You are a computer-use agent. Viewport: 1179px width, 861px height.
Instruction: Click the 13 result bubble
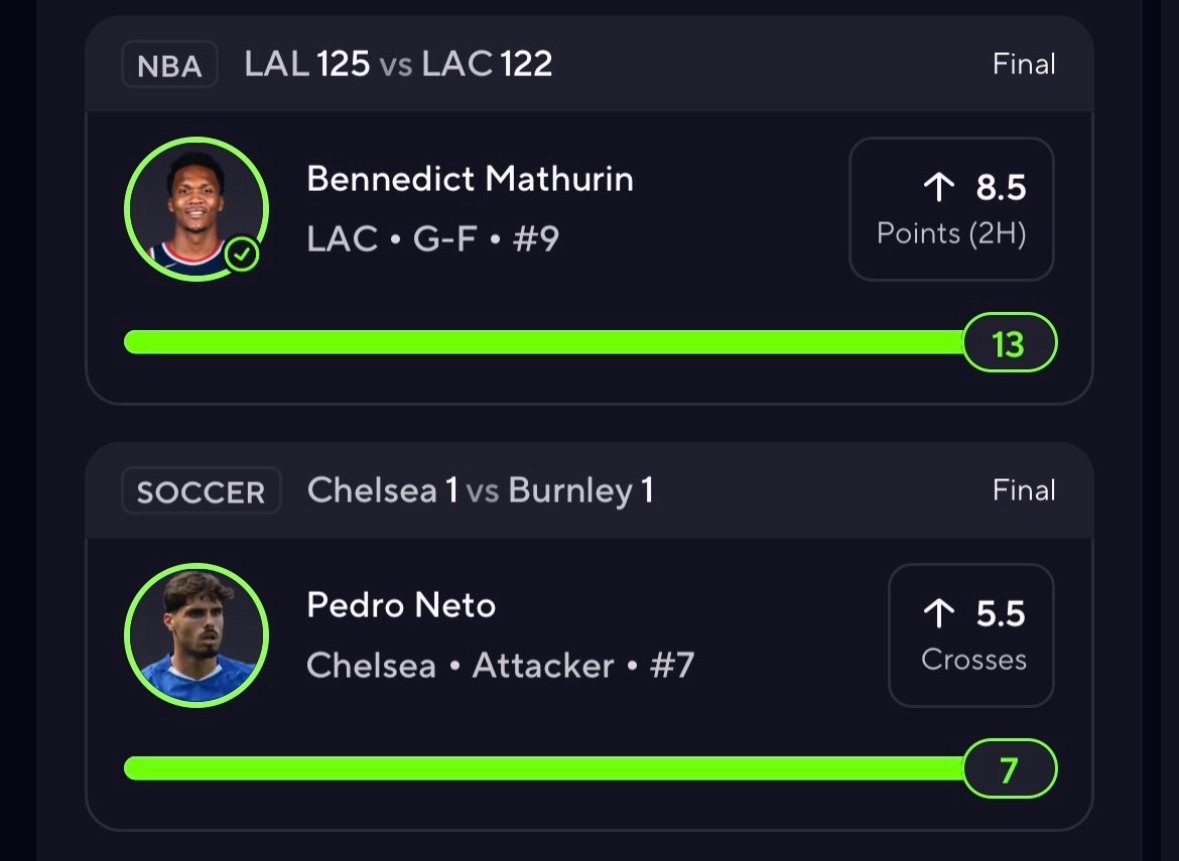coord(1010,343)
